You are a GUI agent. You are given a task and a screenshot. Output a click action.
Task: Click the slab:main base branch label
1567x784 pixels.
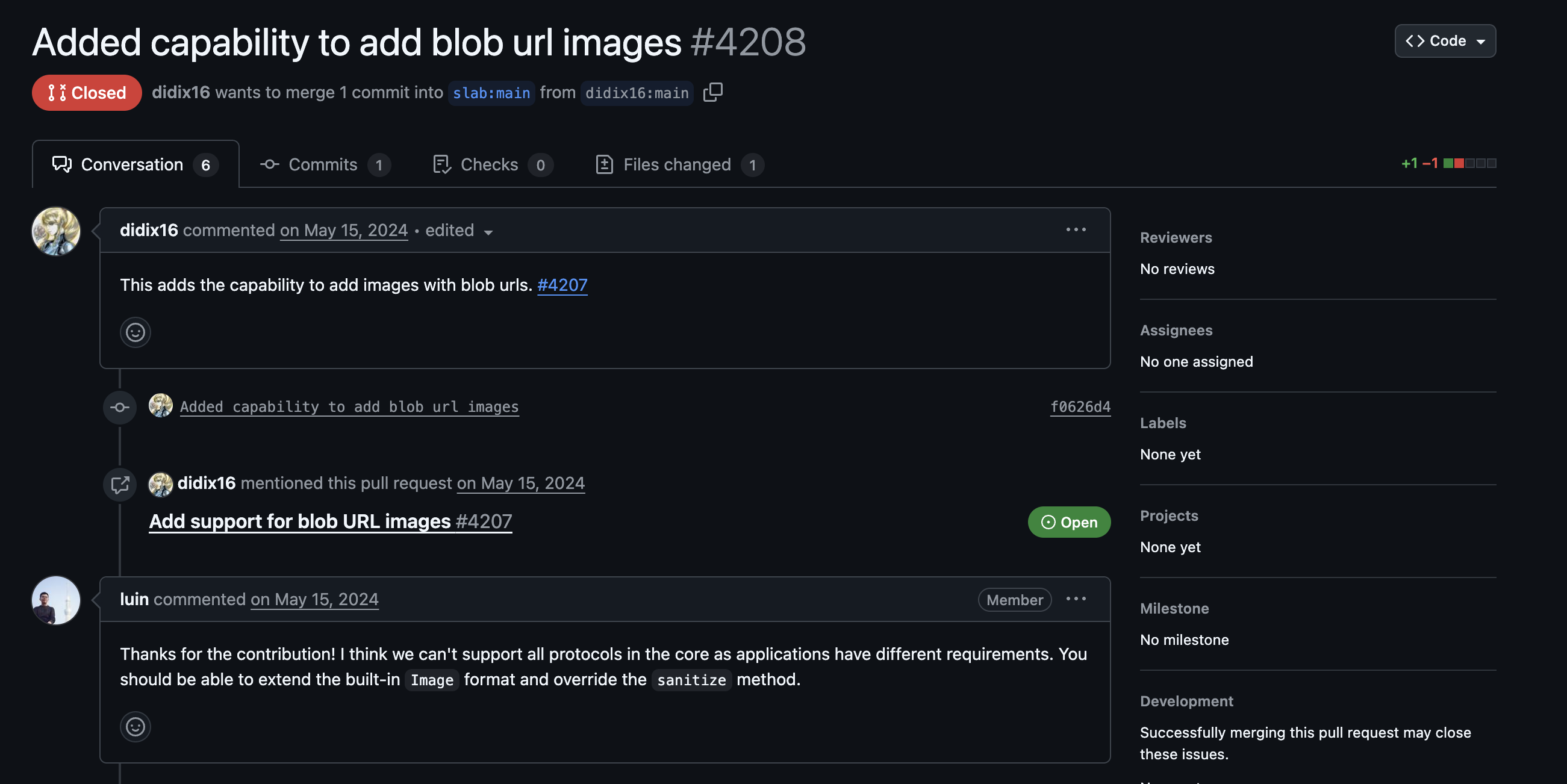[491, 93]
